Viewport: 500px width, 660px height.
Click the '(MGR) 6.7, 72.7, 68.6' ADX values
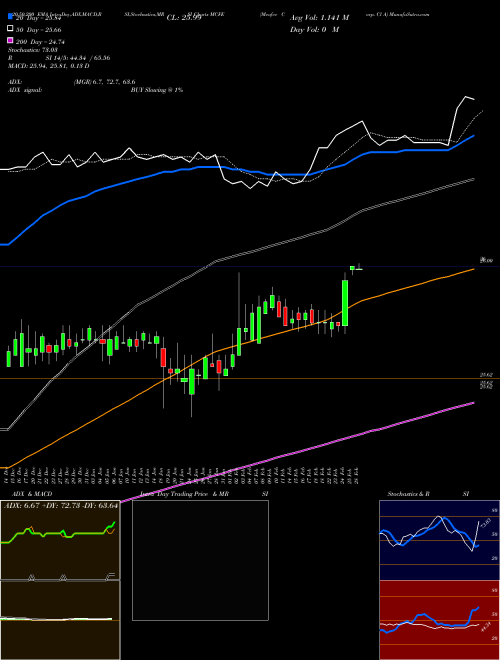(x=104, y=82)
